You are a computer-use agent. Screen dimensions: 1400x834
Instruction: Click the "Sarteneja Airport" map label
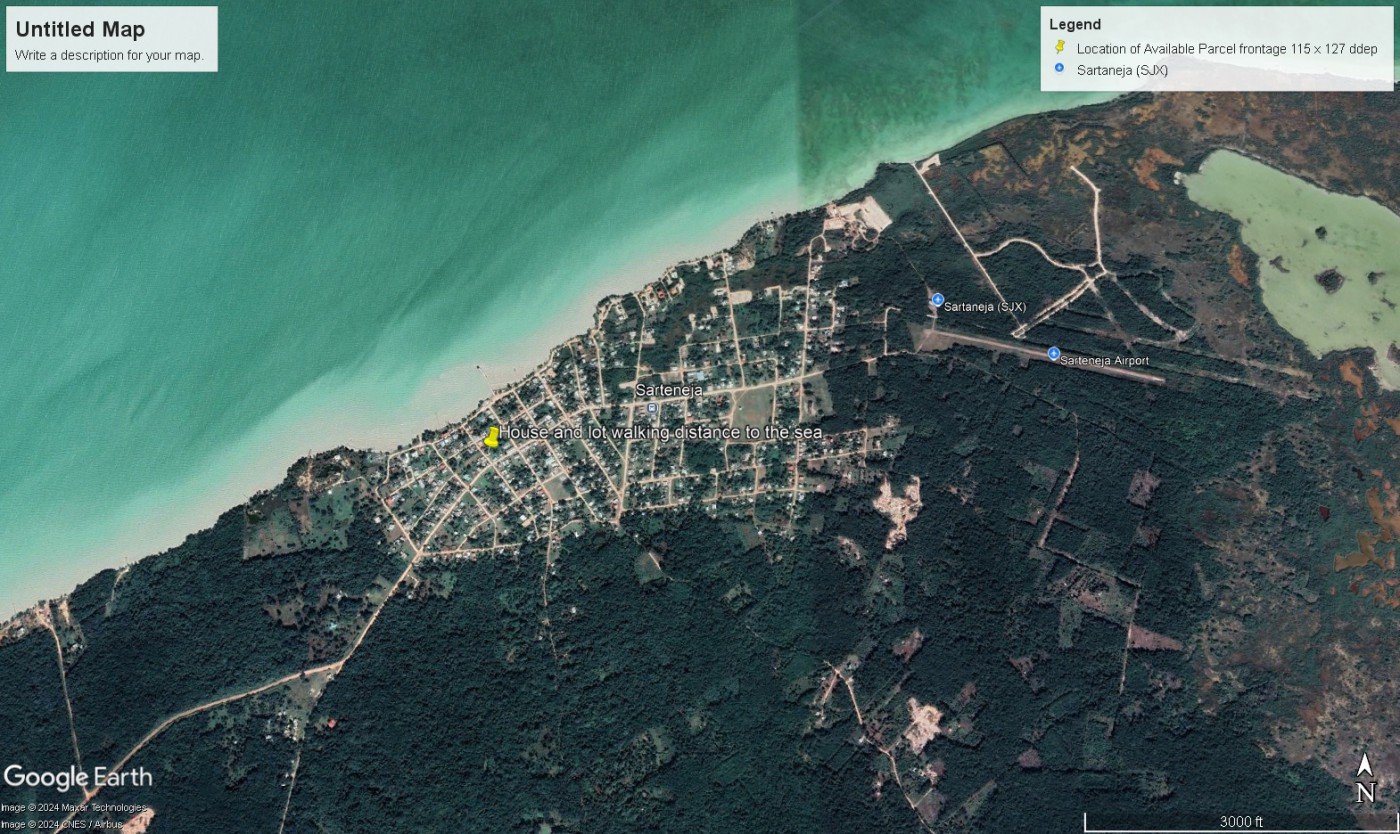pyautogui.click(x=1104, y=360)
